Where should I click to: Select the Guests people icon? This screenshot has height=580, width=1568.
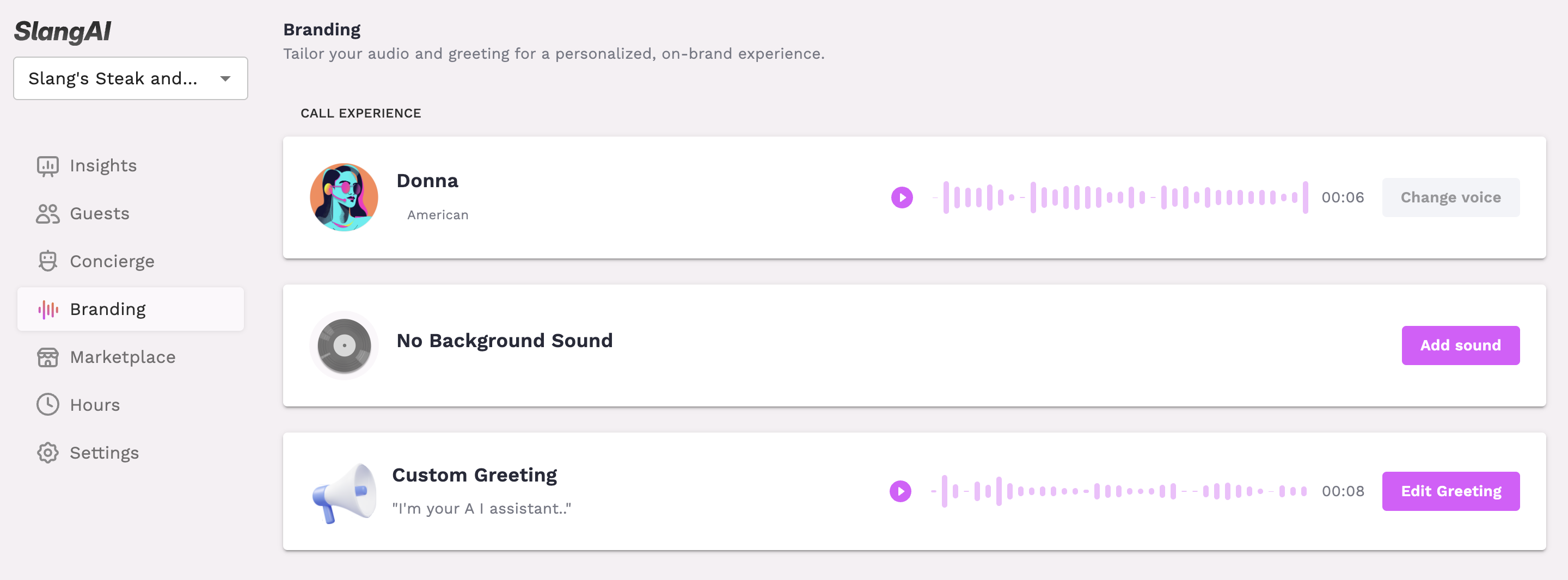tap(47, 214)
